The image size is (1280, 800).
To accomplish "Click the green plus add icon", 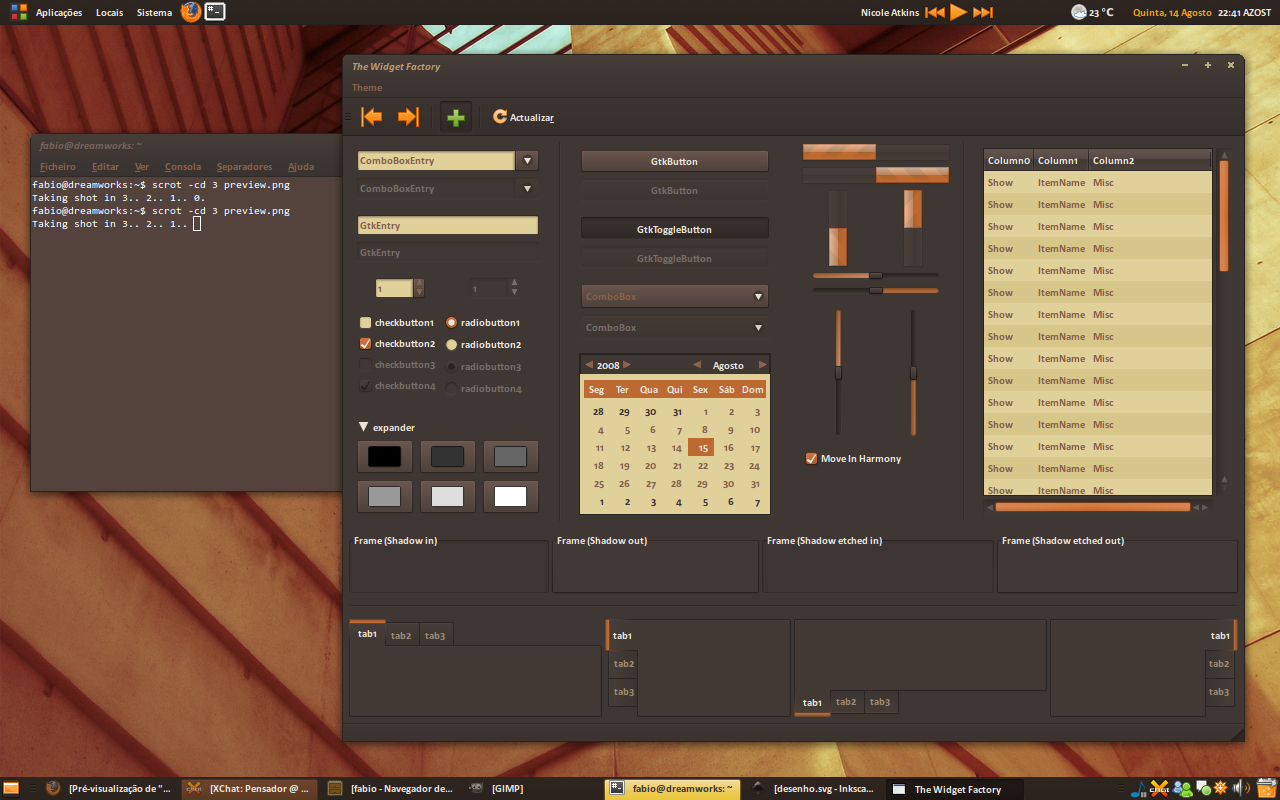I will (x=456, y=117).
